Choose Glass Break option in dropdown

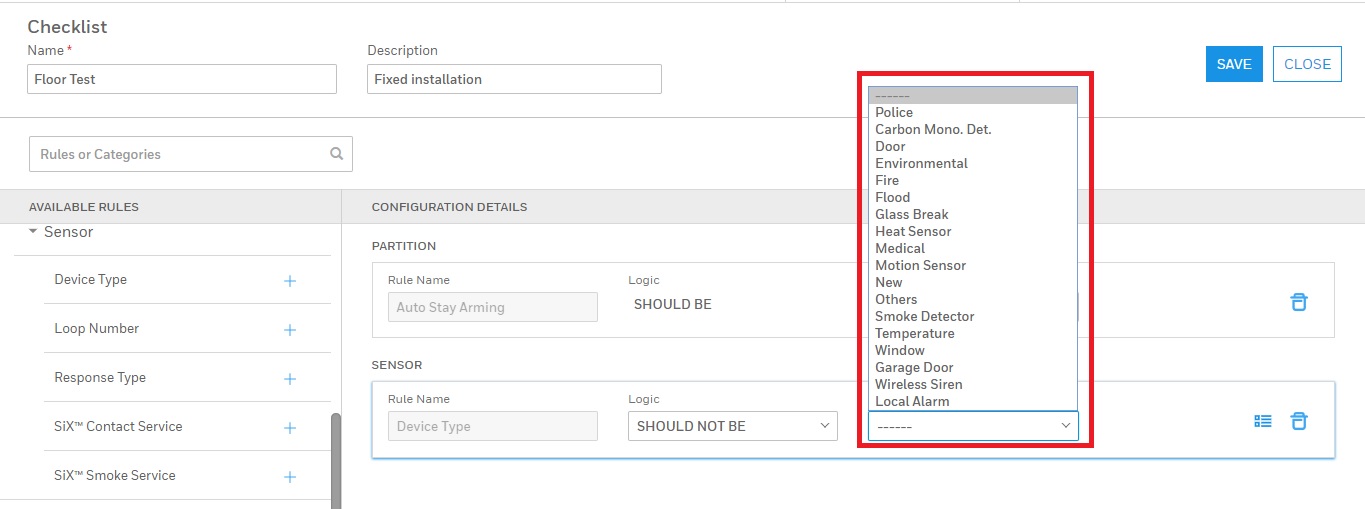[x=911, y=214]
